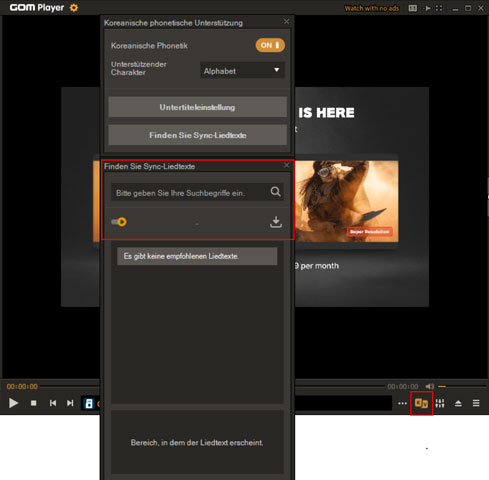Screen dimensions: 489x480
Task: Expand the Alphabet character dropdown
Action: [242, 71]
